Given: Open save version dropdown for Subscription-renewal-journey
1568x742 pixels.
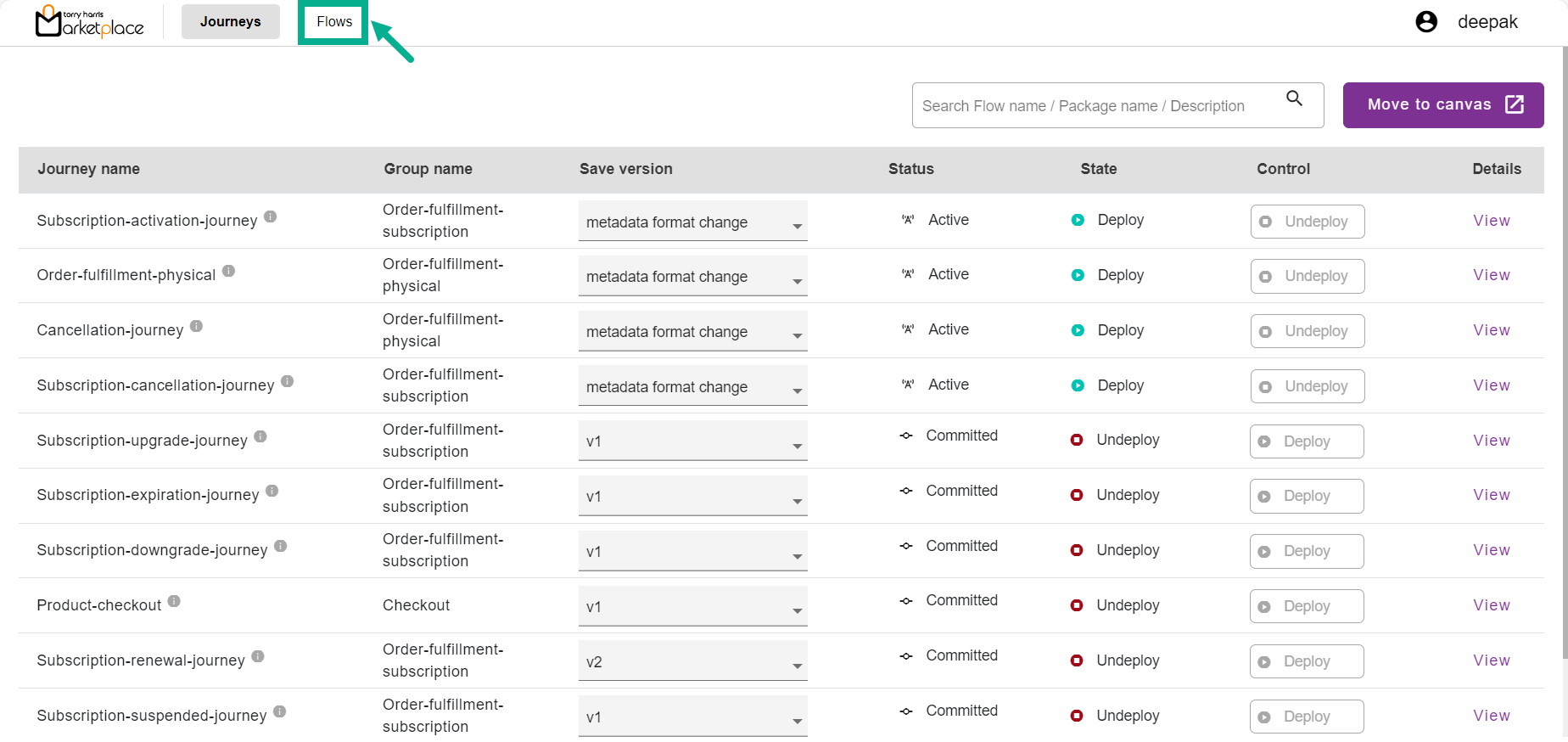Looking at the screenshot, I should tap(692, 661).
